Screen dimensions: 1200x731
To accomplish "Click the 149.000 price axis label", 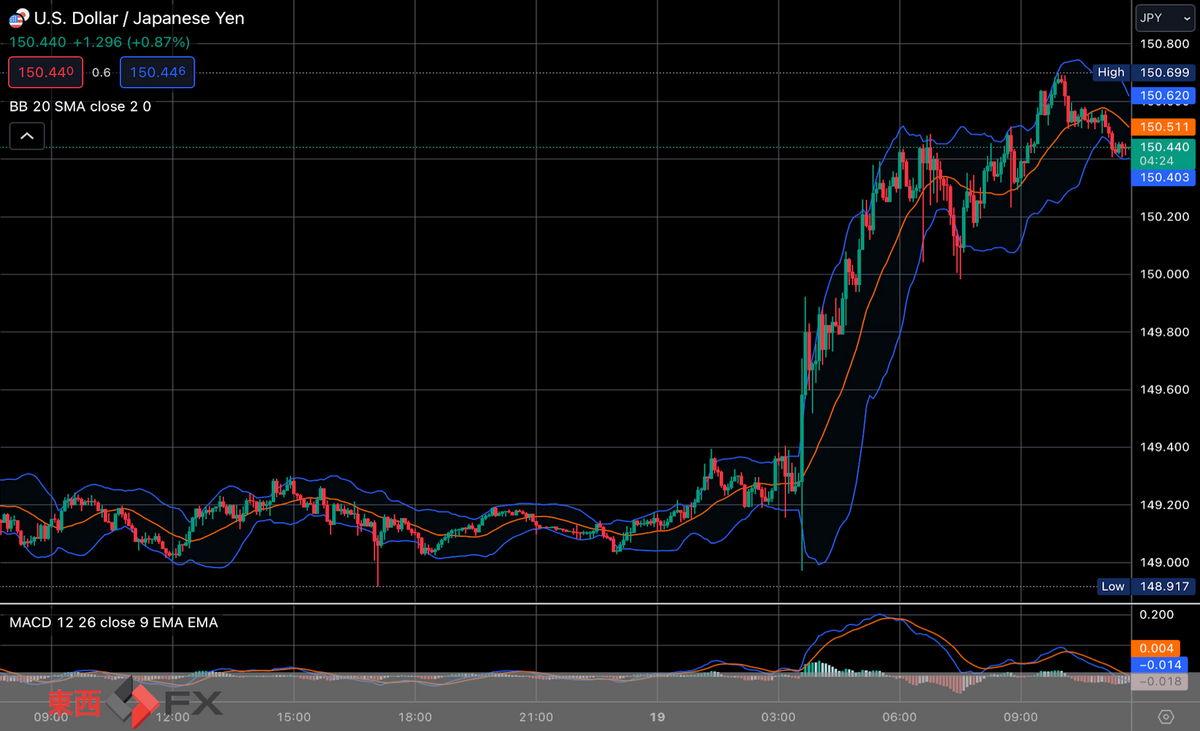I will (x=1164, y=562).
